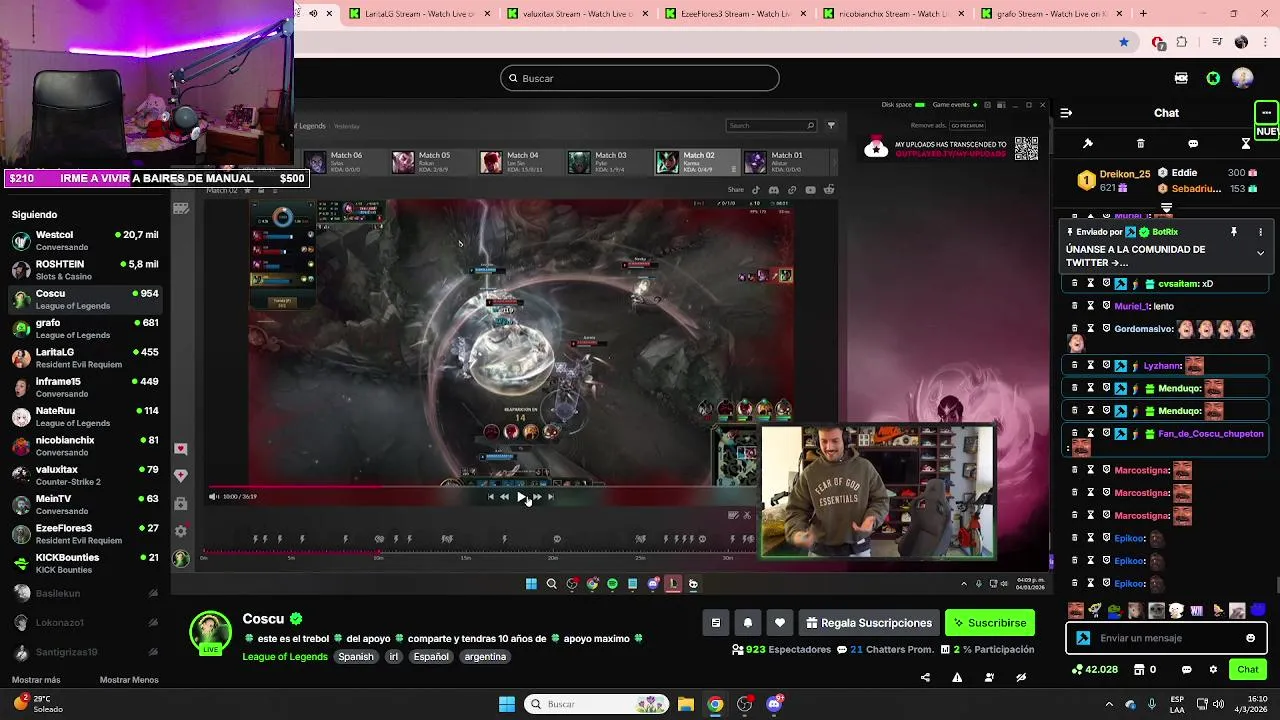The width and height of the screenshot is (1280, 720).
Task: Click the Spanish tag
Action: coord(355,657)
